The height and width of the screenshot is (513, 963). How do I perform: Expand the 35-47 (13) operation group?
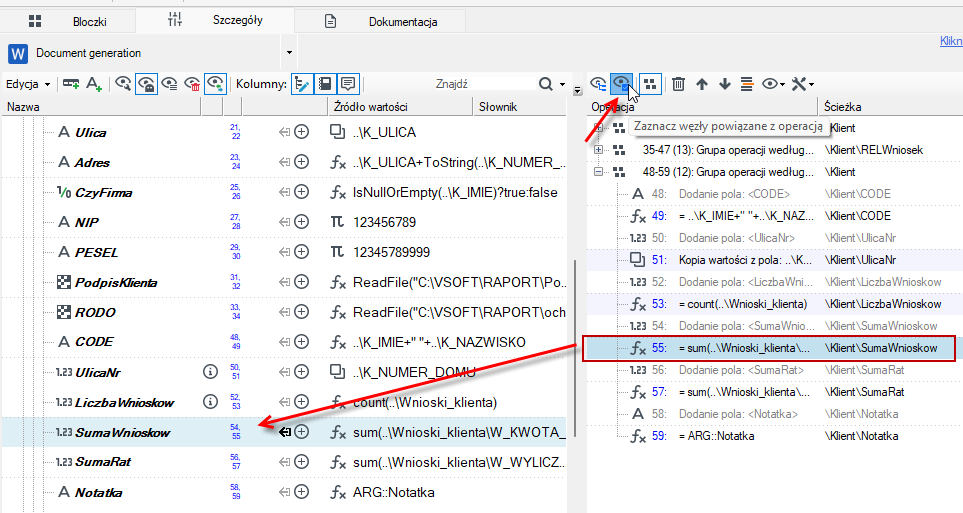coord(598,149)
